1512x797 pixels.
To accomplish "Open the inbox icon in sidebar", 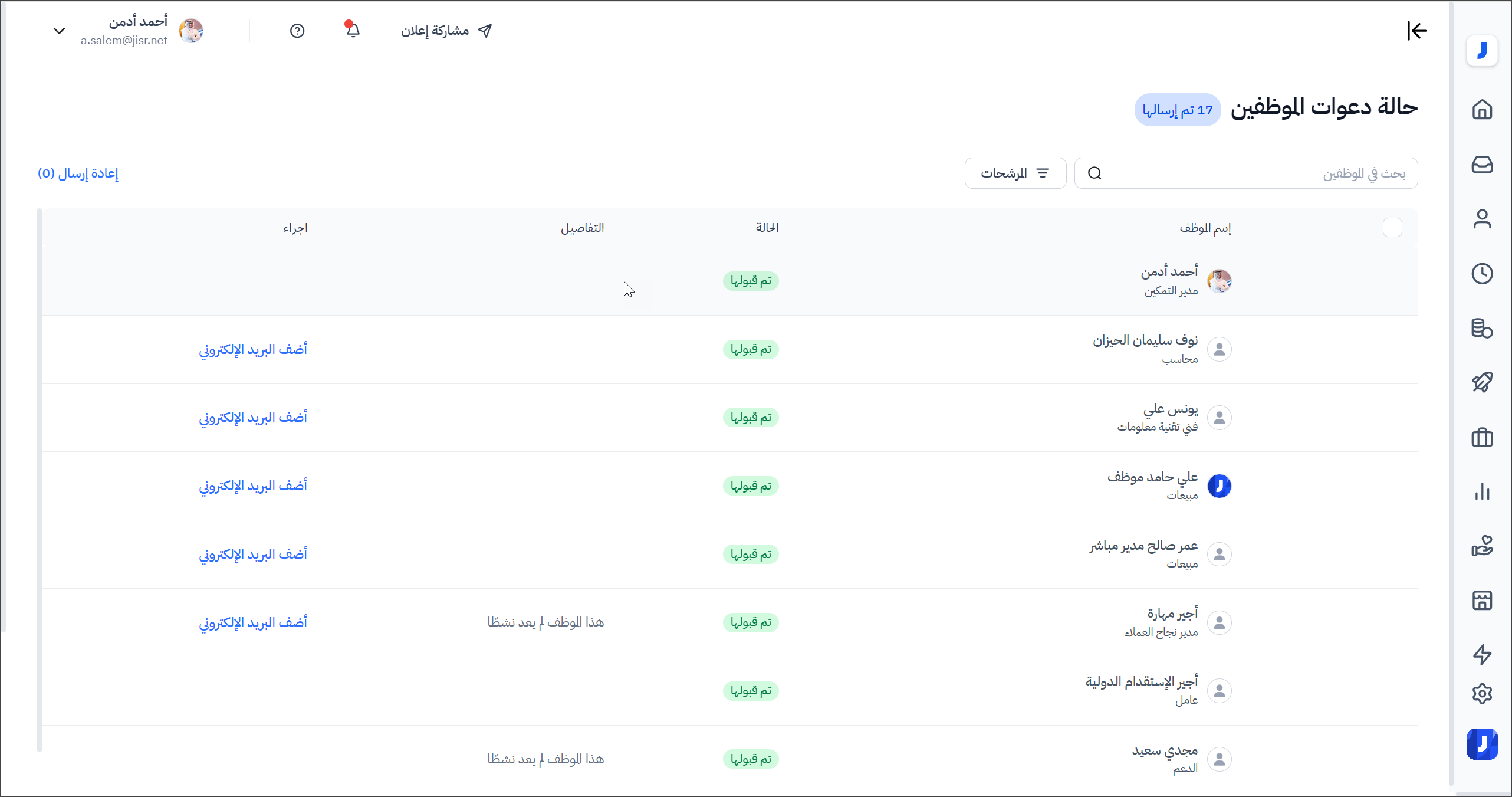I will point(1482,165).
